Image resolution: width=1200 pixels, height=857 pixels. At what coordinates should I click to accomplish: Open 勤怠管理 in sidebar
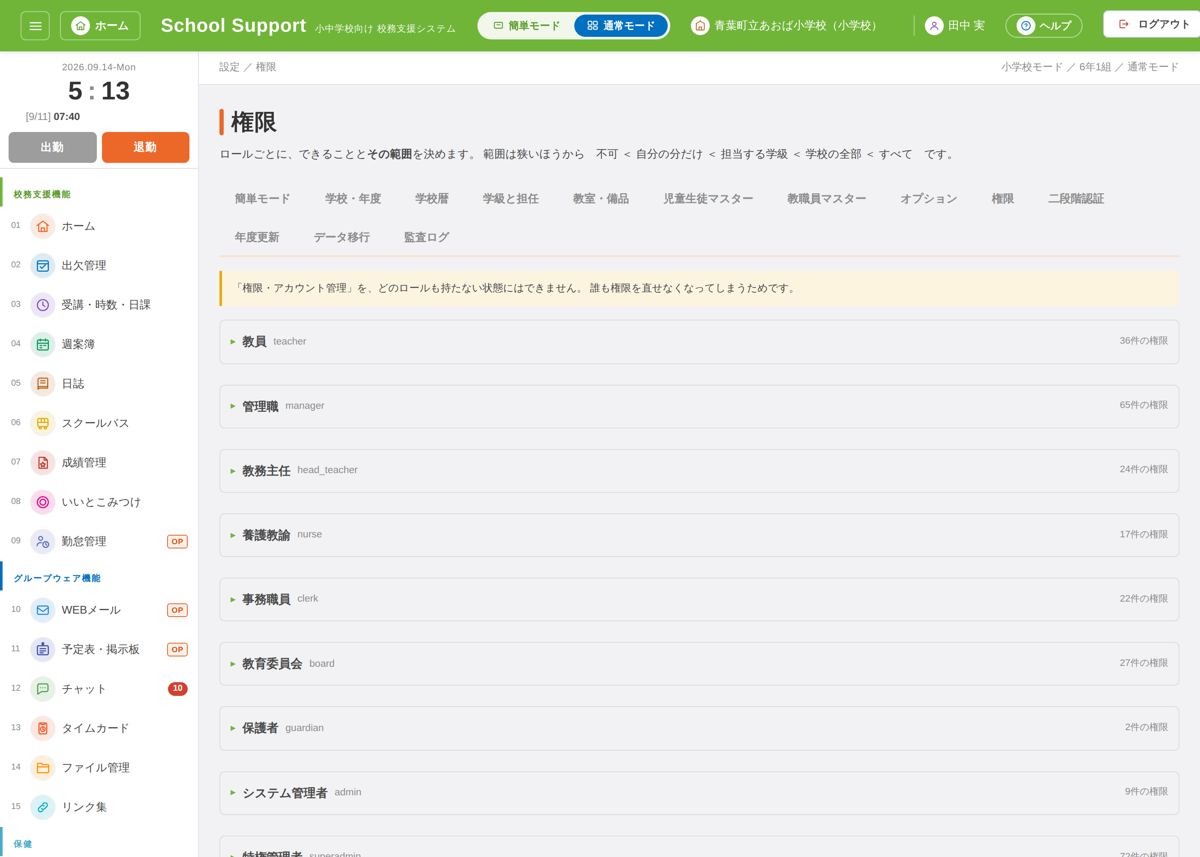pos(99,541)
